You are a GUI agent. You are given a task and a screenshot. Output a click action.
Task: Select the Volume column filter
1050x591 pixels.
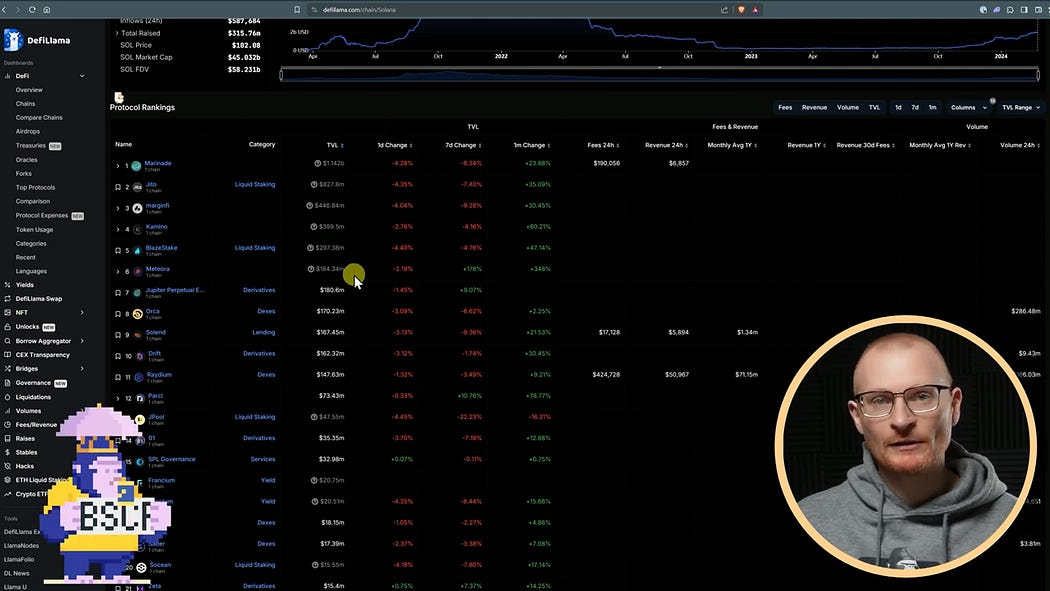tap(848, 107)
